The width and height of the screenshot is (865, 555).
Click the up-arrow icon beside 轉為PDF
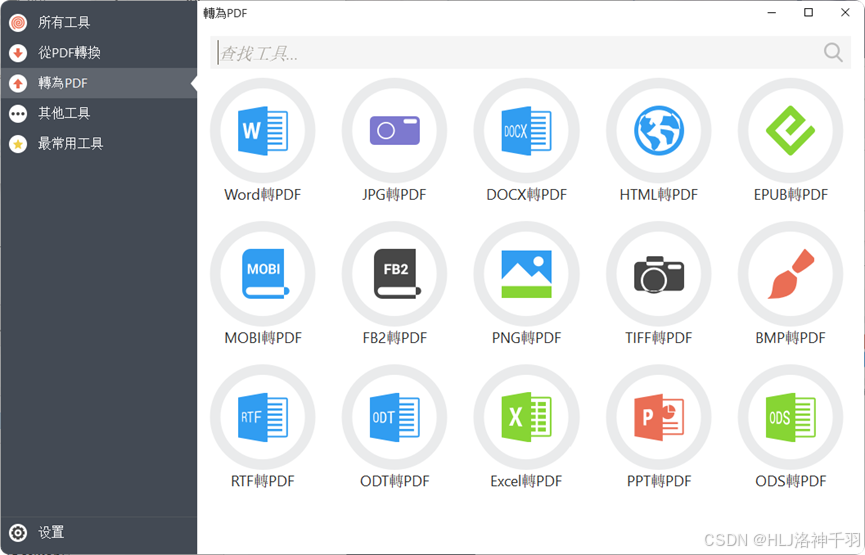point(18,83)
